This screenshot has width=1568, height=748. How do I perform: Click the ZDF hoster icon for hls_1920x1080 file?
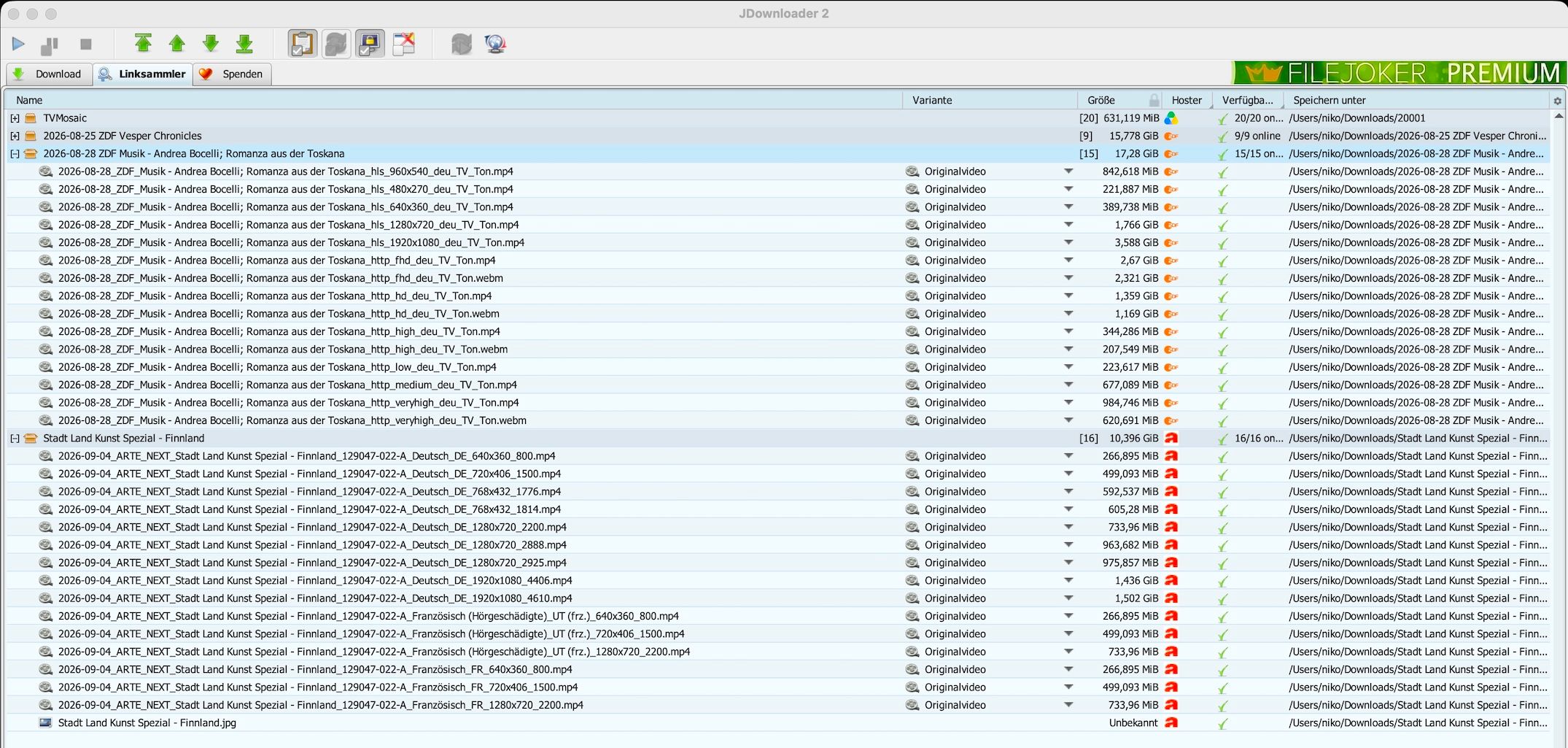click(x=1171, y=243)
